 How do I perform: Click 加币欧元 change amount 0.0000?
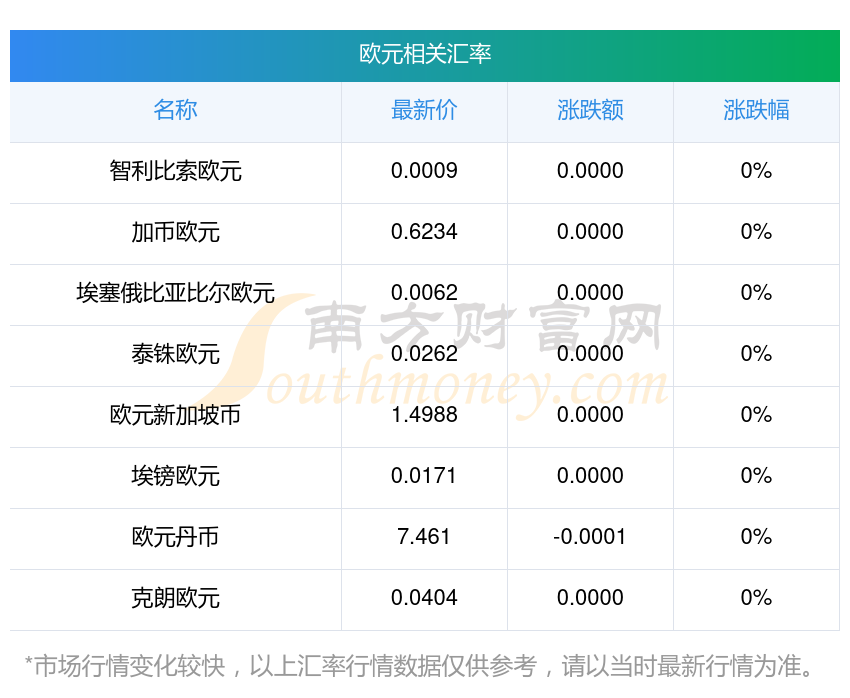pos(590,232)
